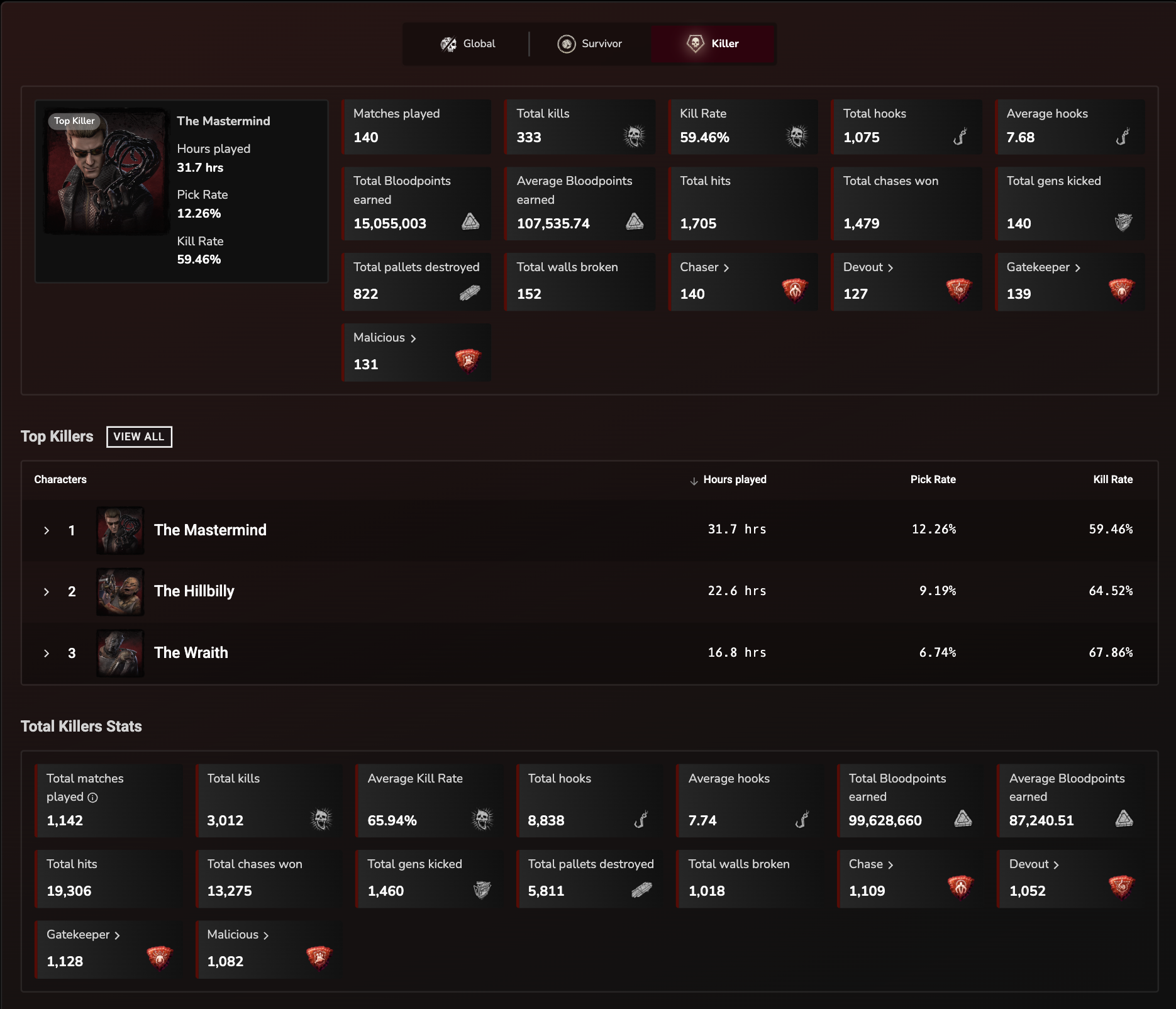Click the hook icon on Average hooks 7.74 card

[x=802, y=819]
